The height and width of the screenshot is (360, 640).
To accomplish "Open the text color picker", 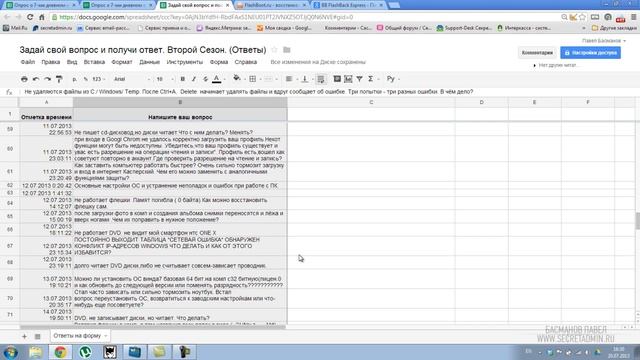I will 217,79.
